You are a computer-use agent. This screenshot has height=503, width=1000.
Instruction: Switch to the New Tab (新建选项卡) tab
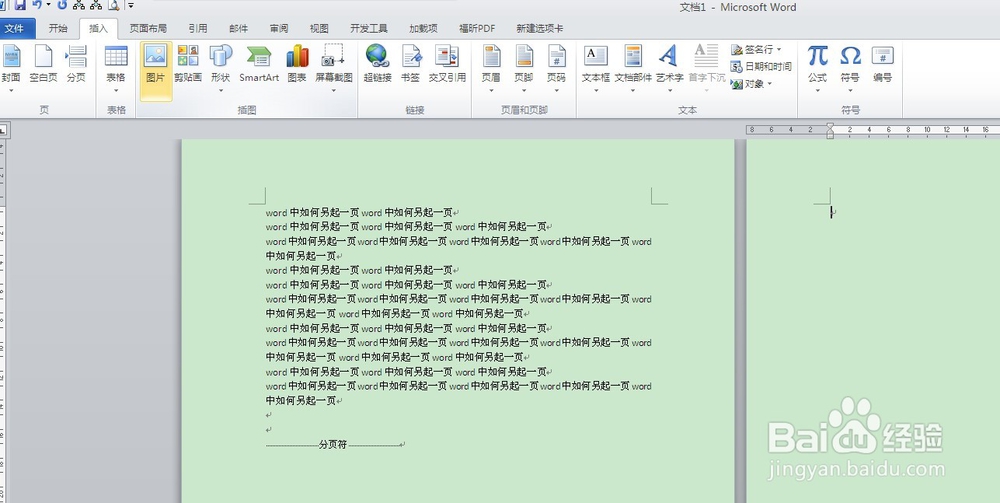540,28
